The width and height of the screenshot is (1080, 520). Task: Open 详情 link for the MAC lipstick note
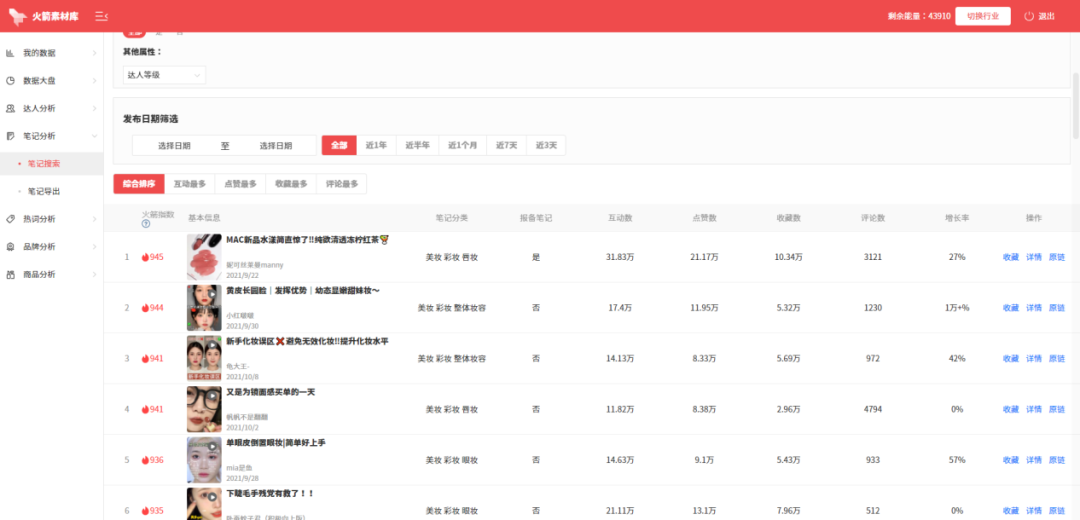tap(1033, 257)
